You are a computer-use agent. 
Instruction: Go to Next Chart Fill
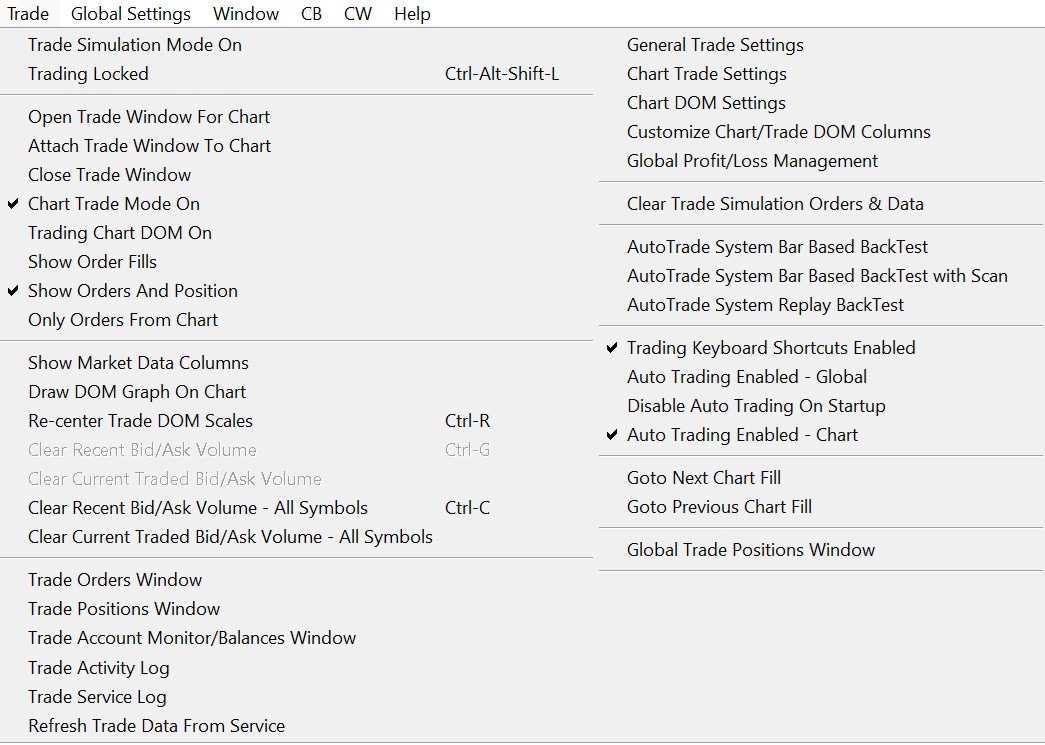pos(704,478)
